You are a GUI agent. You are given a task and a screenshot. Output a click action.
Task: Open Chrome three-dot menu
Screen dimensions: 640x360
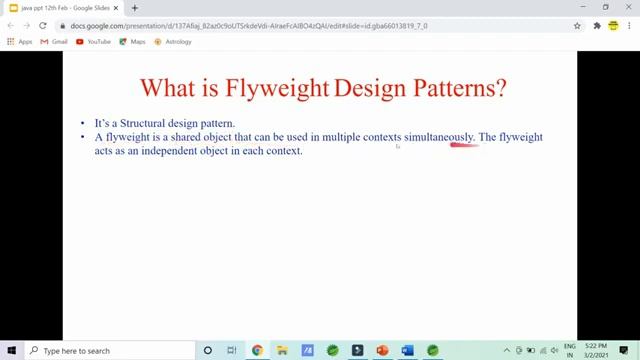(x=629, y=26)
